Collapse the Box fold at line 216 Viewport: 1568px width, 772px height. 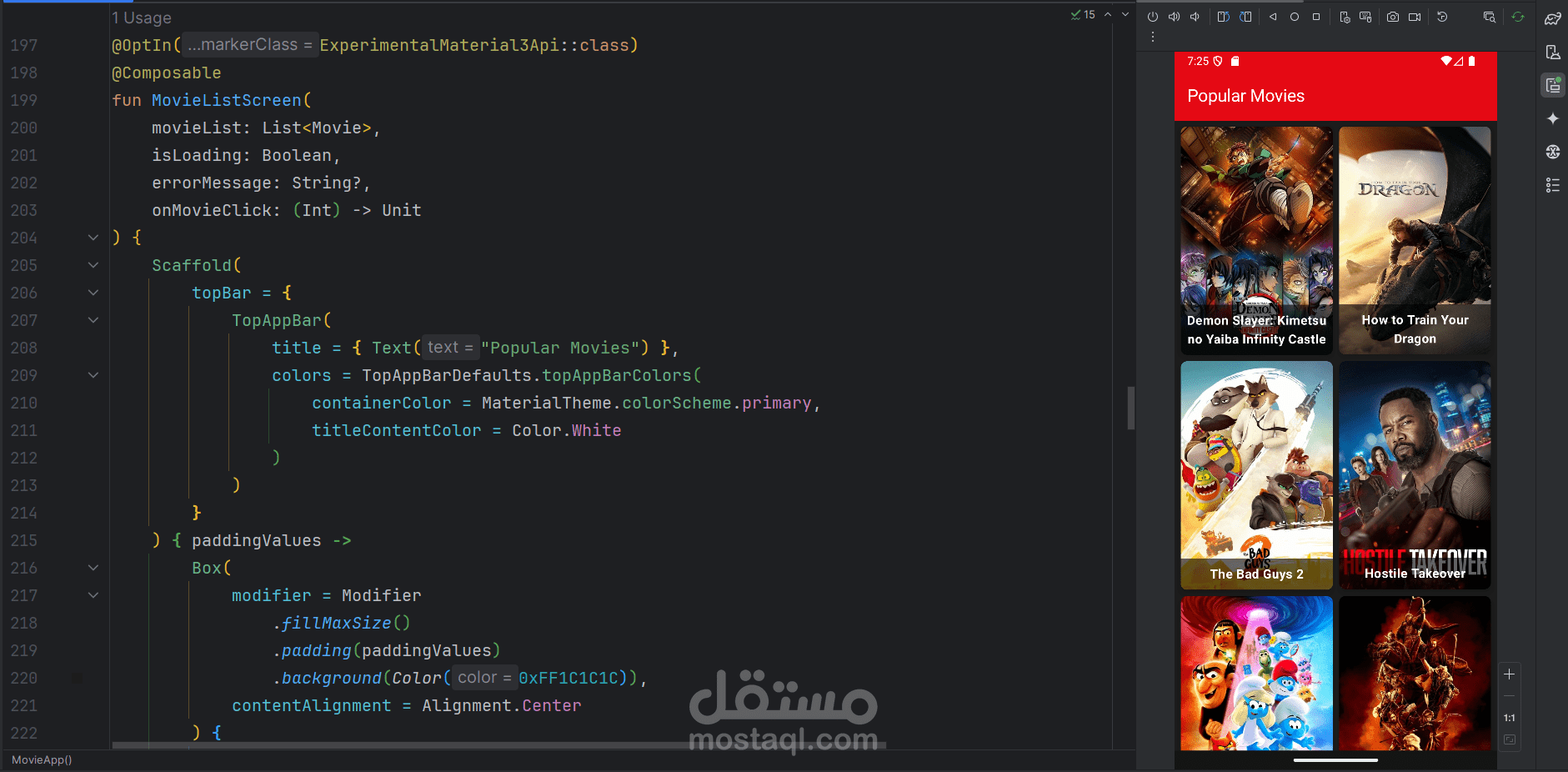point(93,568)
